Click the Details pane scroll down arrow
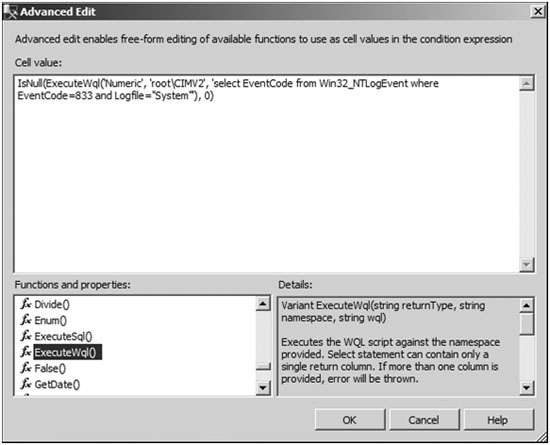This screenshot has width=550, height=445. (x=526, y=387)
